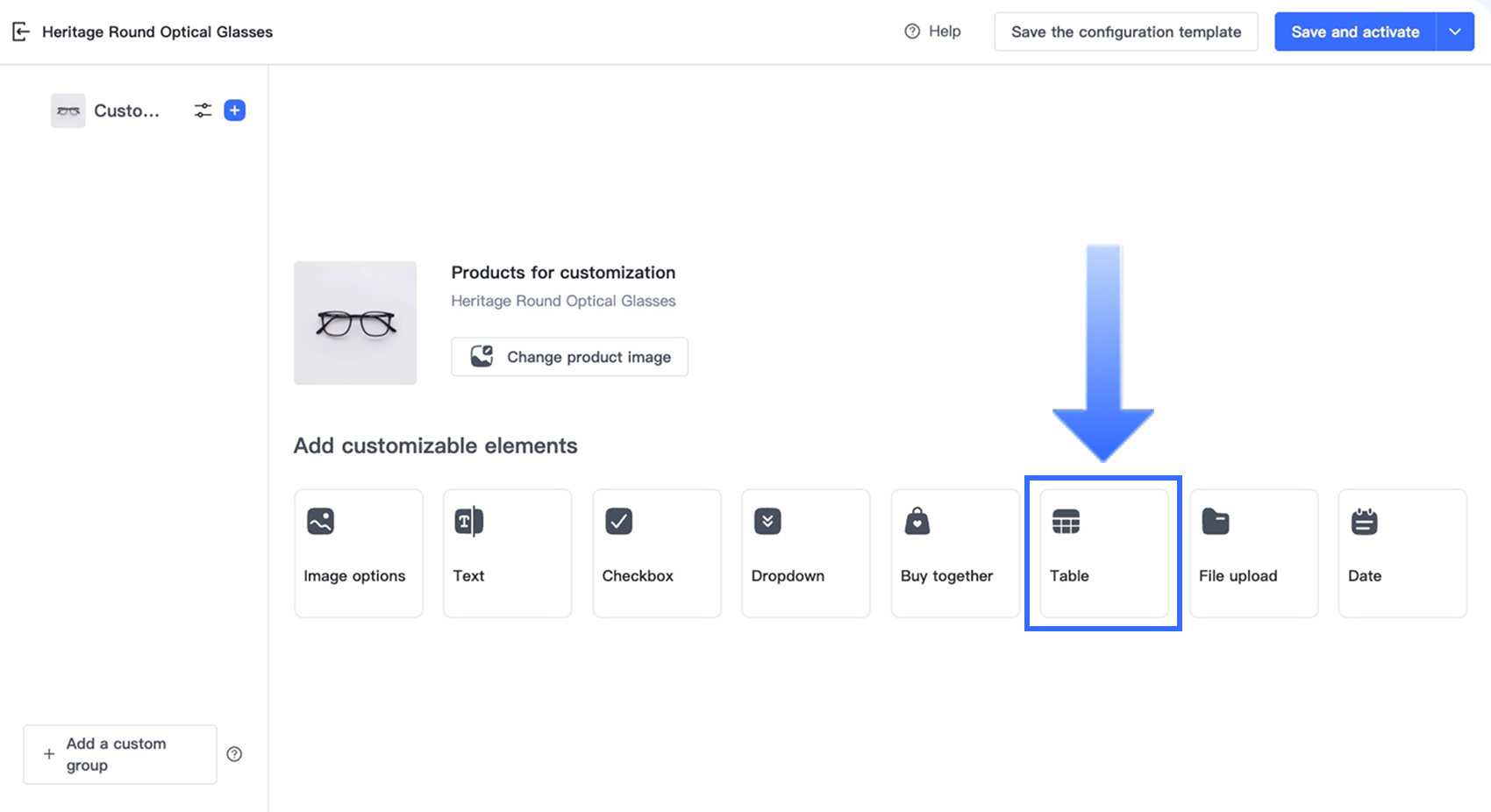Click Add a custom group button
The width and height of the screenshot is (1491, 812).
pos(120,754)
